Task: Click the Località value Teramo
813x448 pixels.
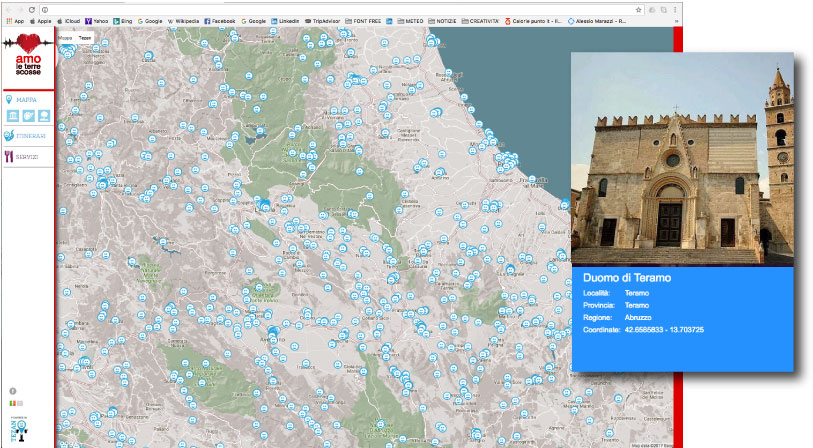Action: click(x=637, y=293)
